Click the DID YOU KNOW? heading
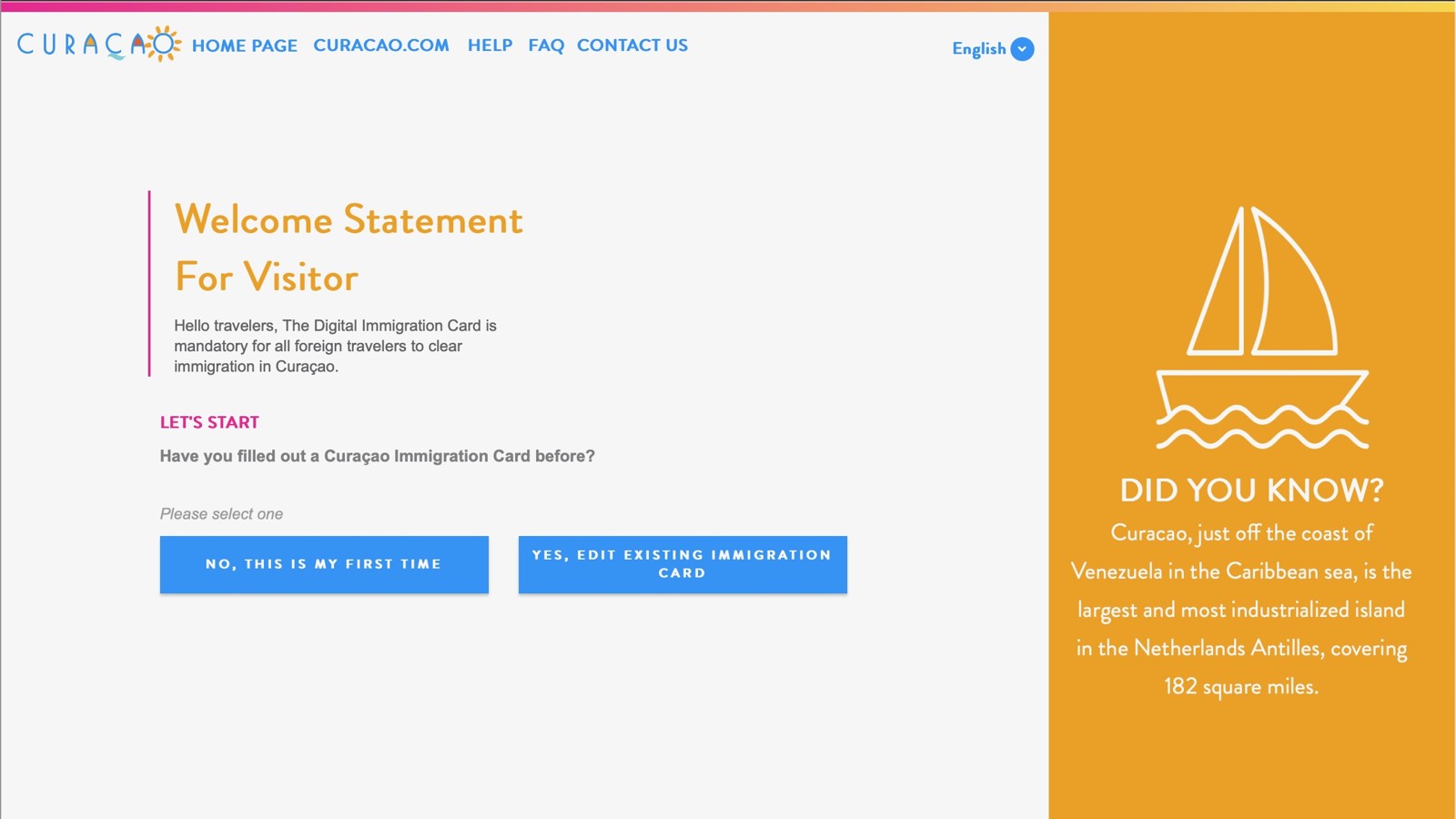Image resolution: width=1456 pixels, height=819 pixels. 1252,490
